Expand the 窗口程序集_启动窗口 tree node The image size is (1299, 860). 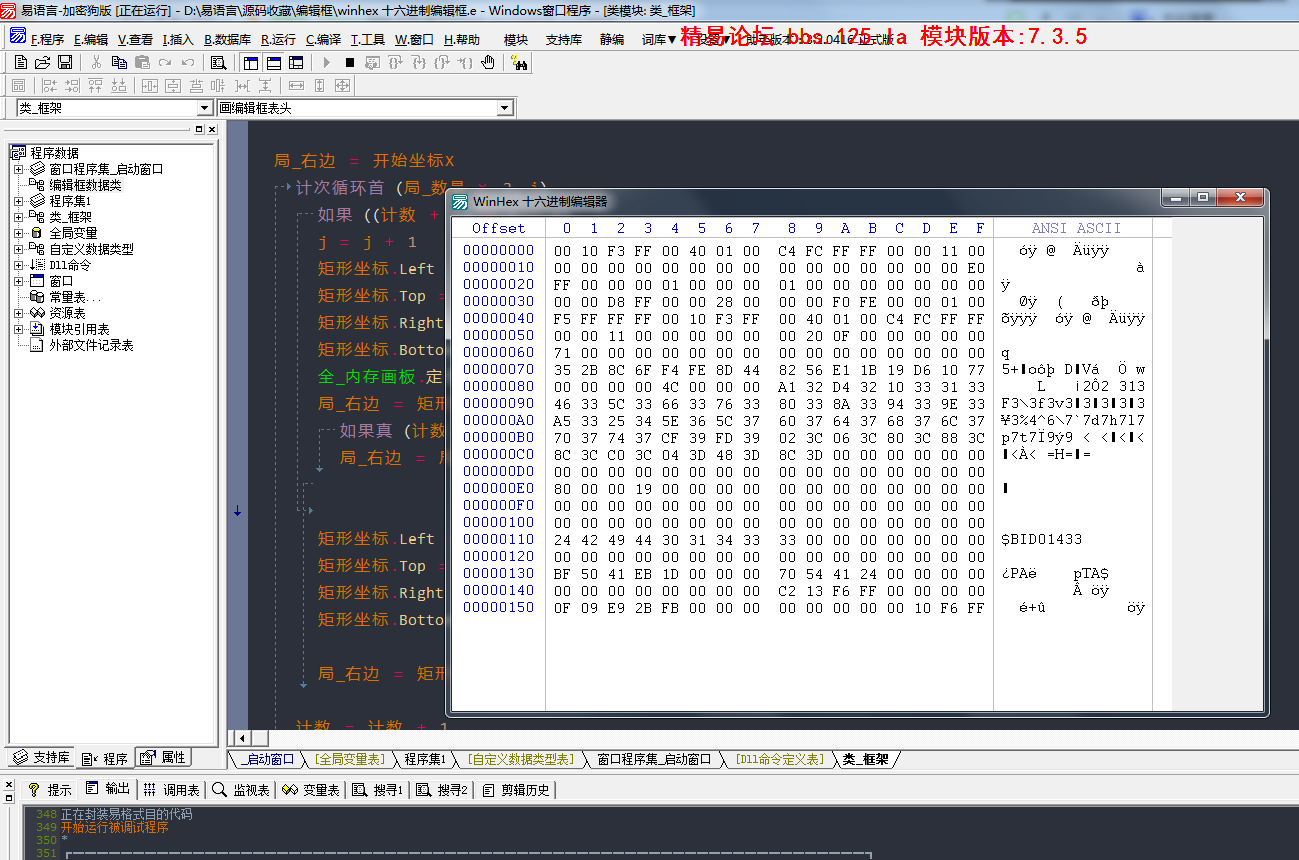(19, 169)
